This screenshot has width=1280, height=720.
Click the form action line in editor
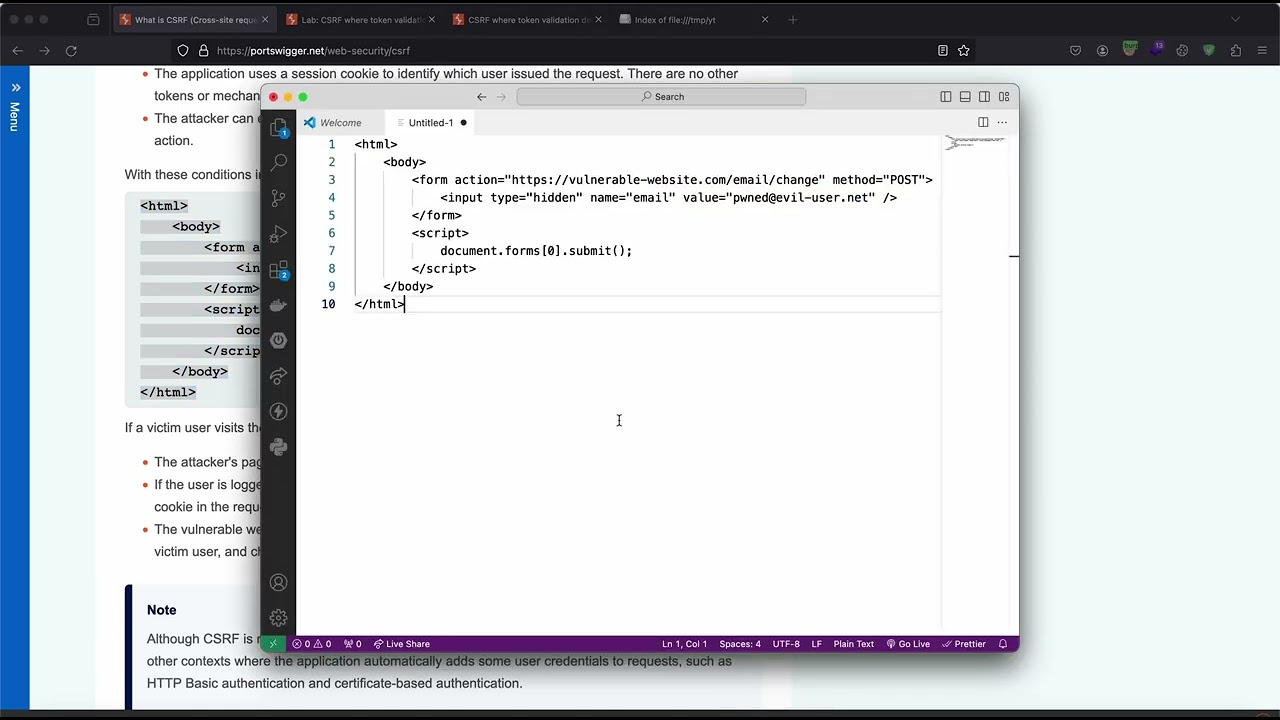coord(672,180)
